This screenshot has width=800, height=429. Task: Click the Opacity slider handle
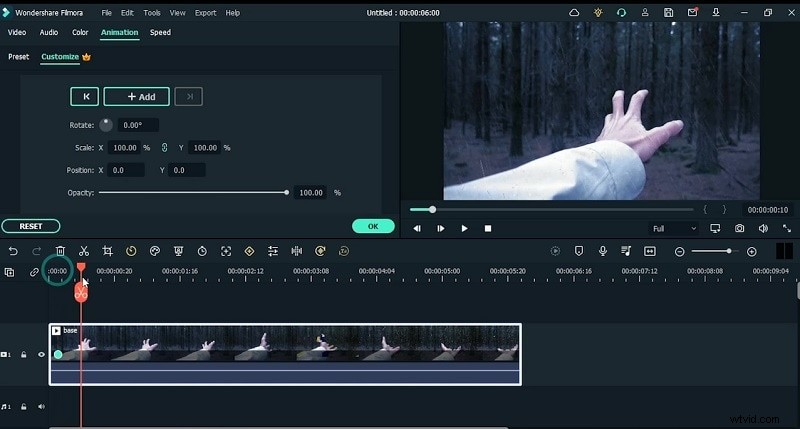click(x=287, y=192)
